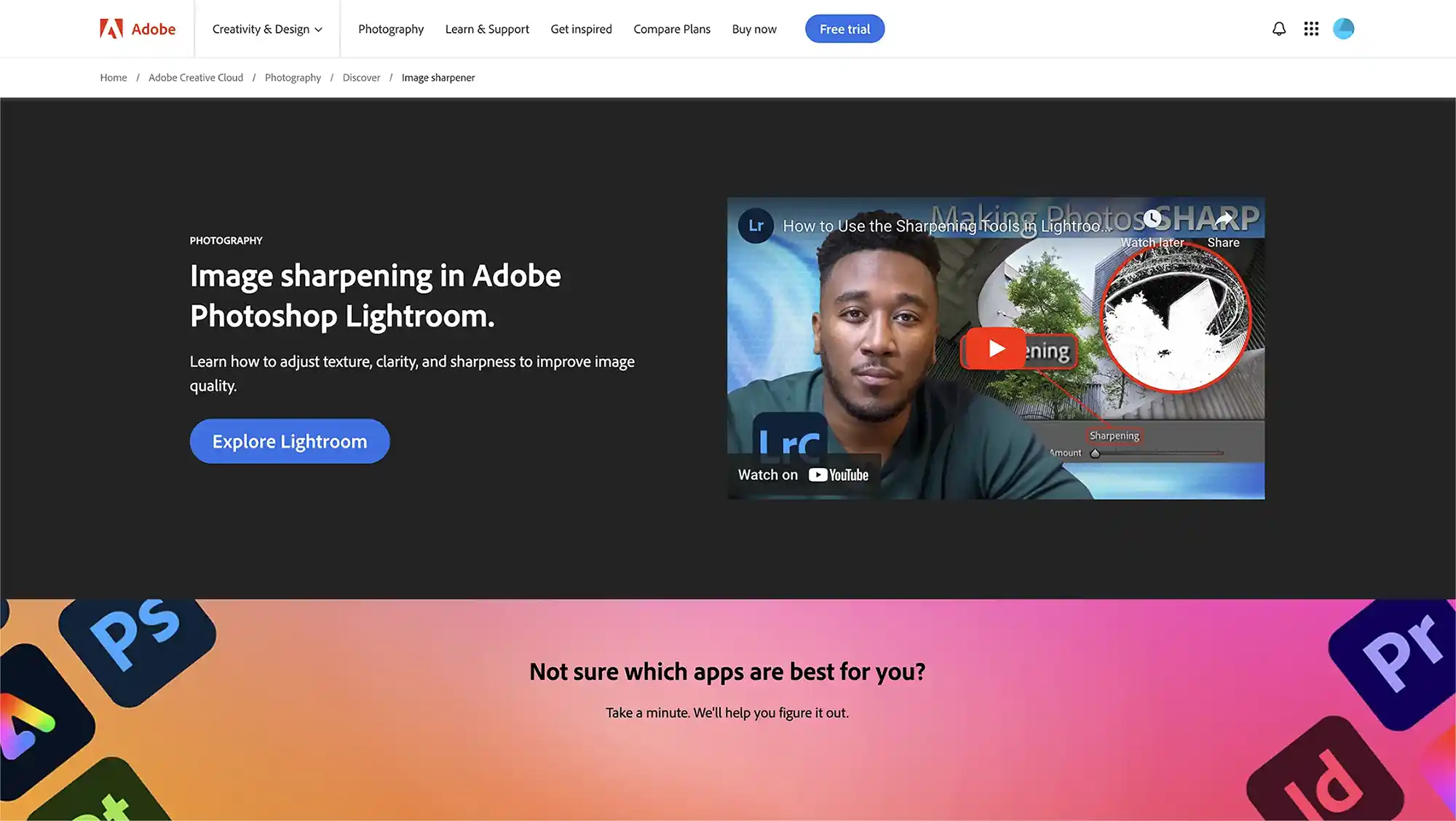Open the apps grid switcher

click(x=1311, y=29)
